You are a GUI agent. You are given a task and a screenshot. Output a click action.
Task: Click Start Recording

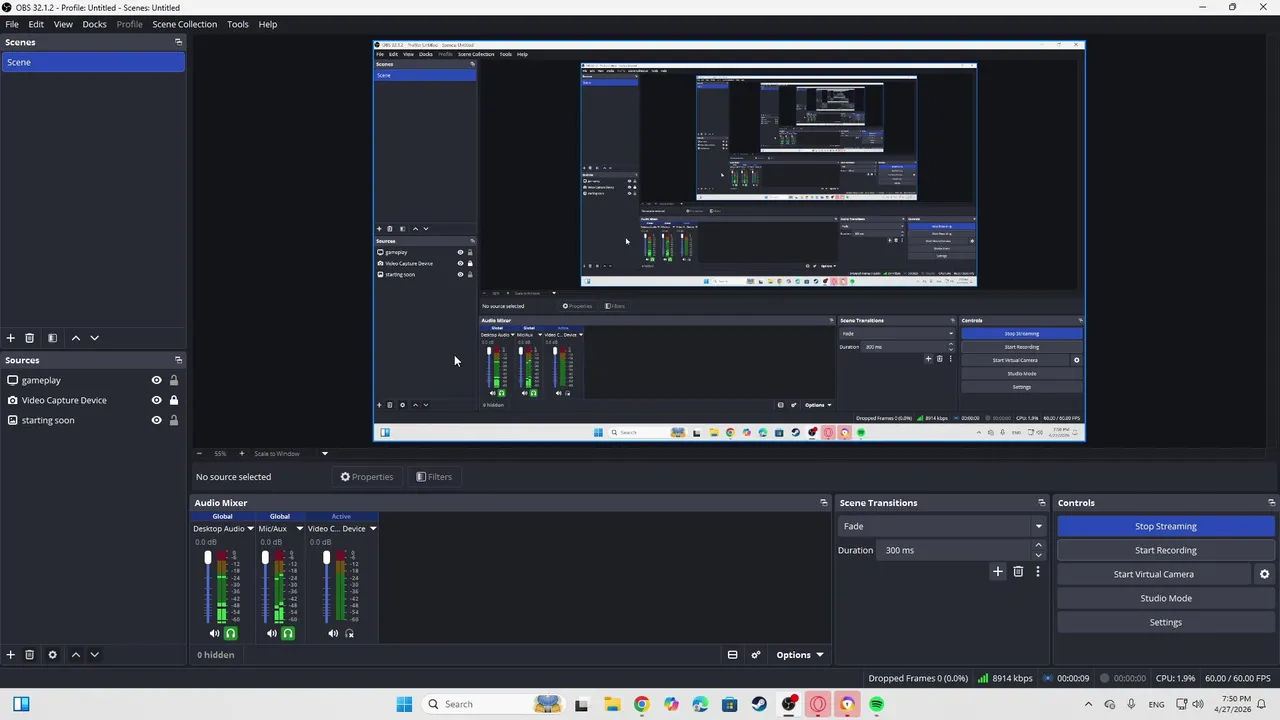pos(1166,550)
